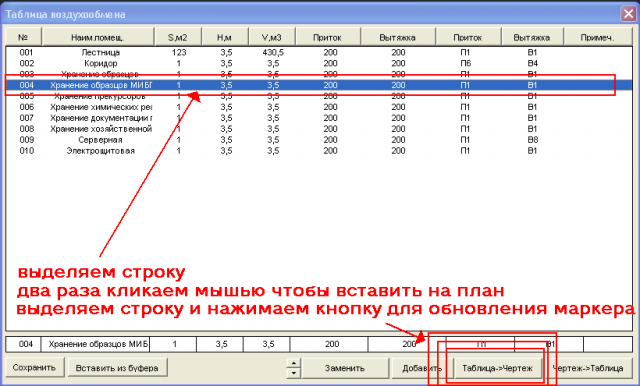Edit the room name field below table
640x386 pixels.
point(95,344)
